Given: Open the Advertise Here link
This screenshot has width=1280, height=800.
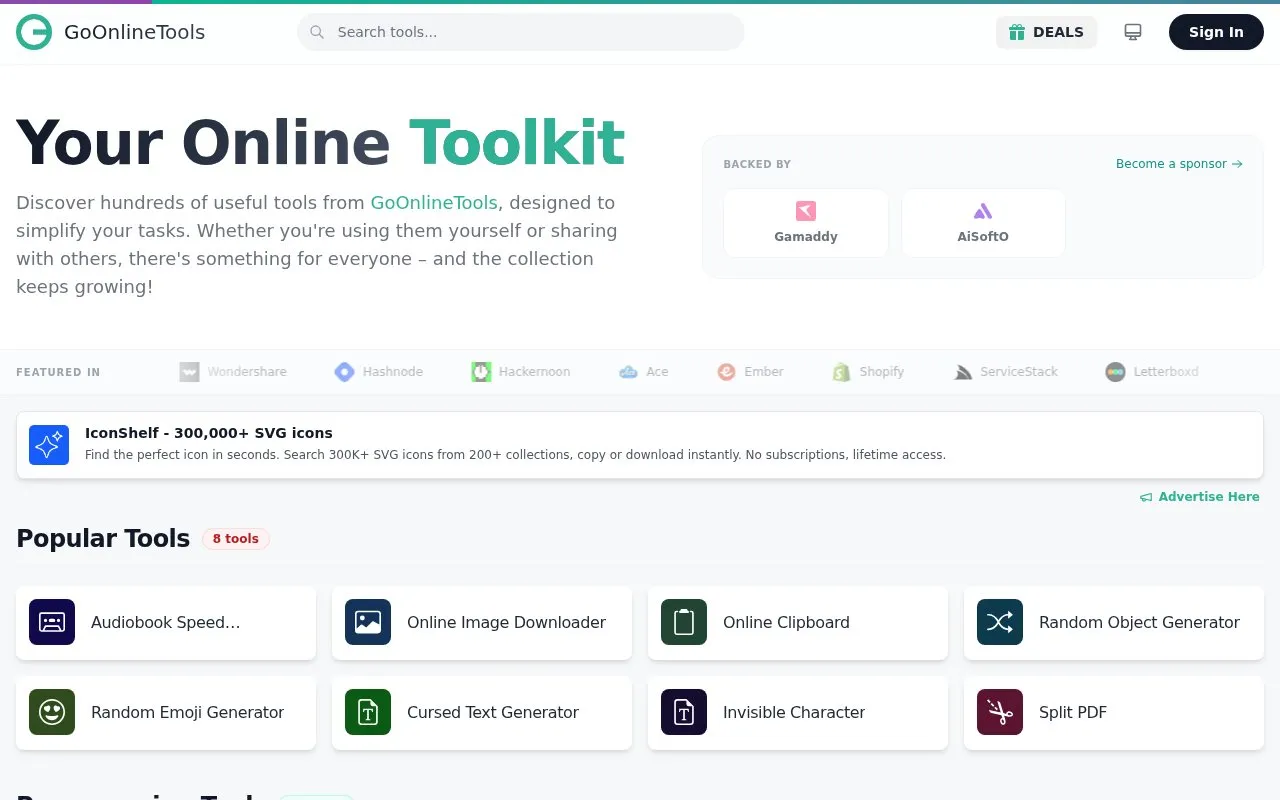Looking at the screenshot, I should (x=1200, y=497).
